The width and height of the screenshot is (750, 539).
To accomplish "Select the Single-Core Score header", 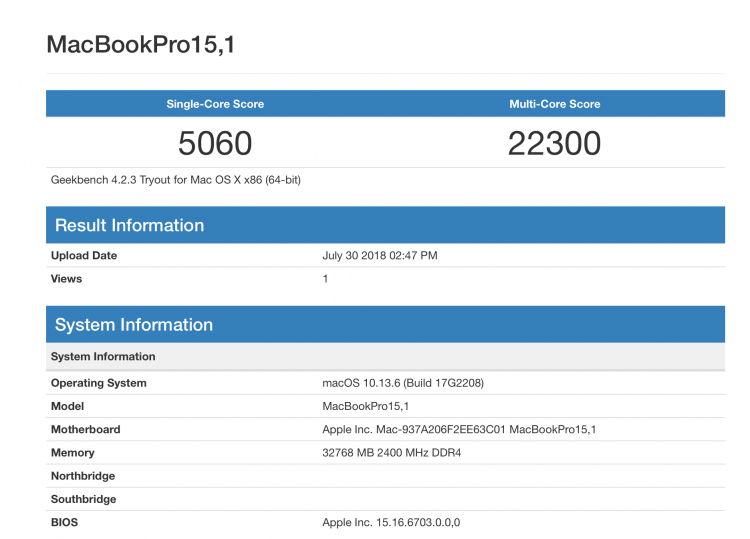I will [215, 104].
